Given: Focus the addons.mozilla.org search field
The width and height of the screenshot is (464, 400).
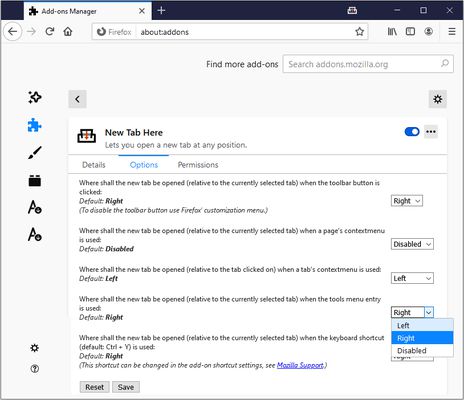Looking at the screenshot, I should pos(368,64).
